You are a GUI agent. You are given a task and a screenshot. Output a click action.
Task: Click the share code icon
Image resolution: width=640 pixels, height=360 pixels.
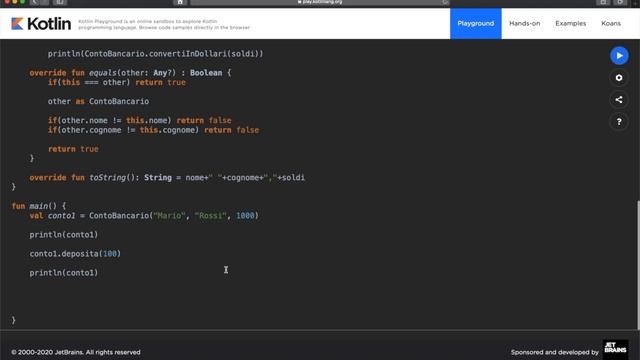click(x=619, y=100)
